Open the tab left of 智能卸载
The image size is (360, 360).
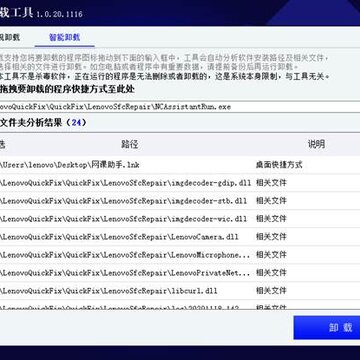pyautogui.click(x=10, y=37)
